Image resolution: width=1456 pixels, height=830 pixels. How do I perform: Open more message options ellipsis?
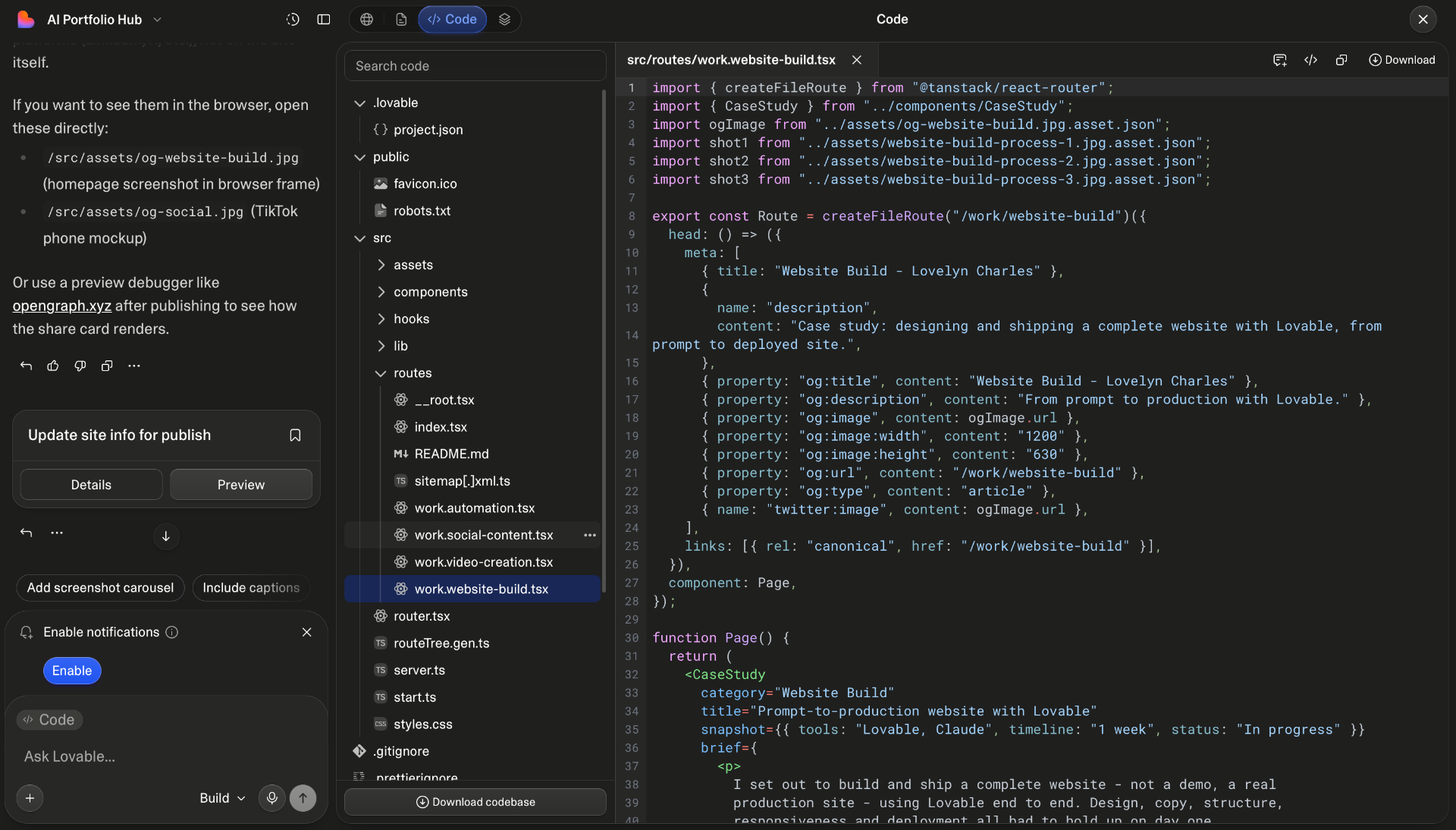coord(134,366)
